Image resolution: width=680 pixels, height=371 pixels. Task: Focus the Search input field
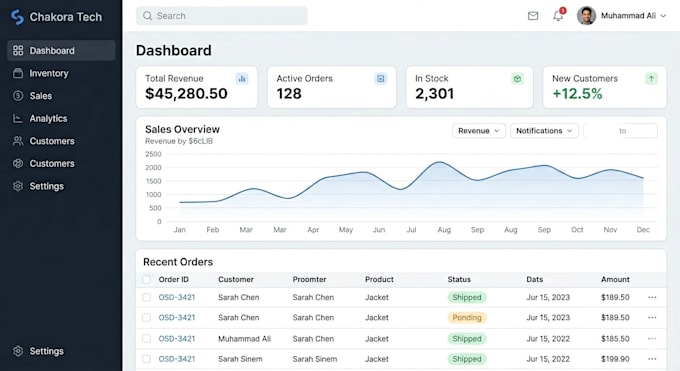pos(222,16)
